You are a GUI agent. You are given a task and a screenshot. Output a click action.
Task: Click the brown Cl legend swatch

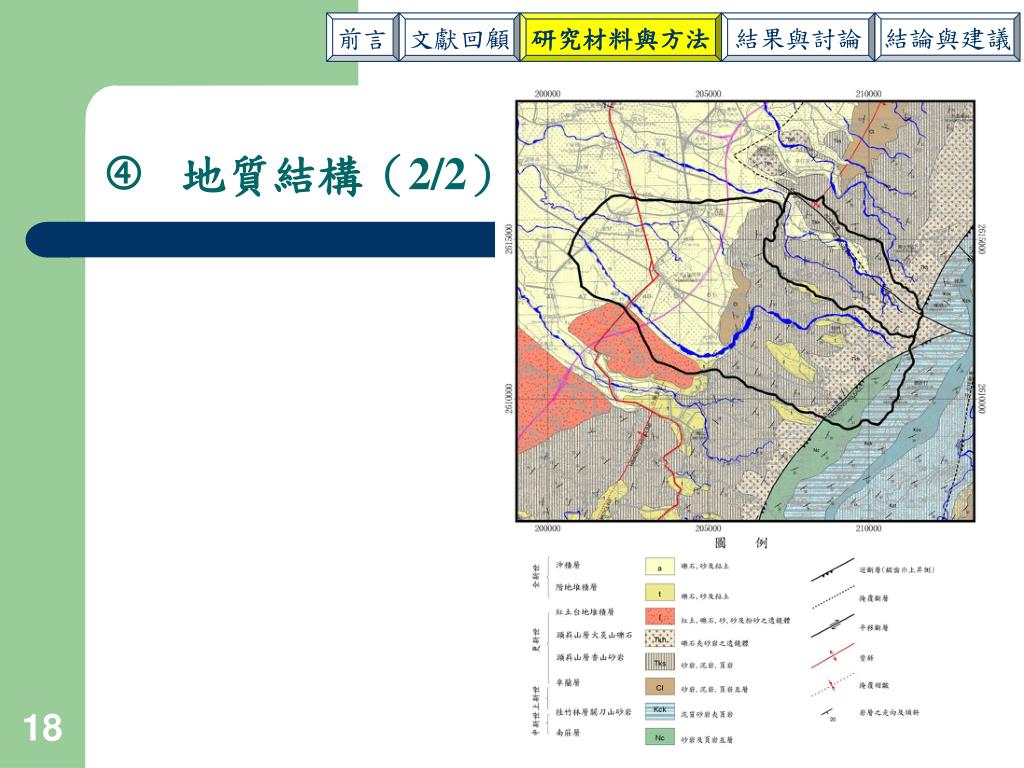click(x=660, y=687)
